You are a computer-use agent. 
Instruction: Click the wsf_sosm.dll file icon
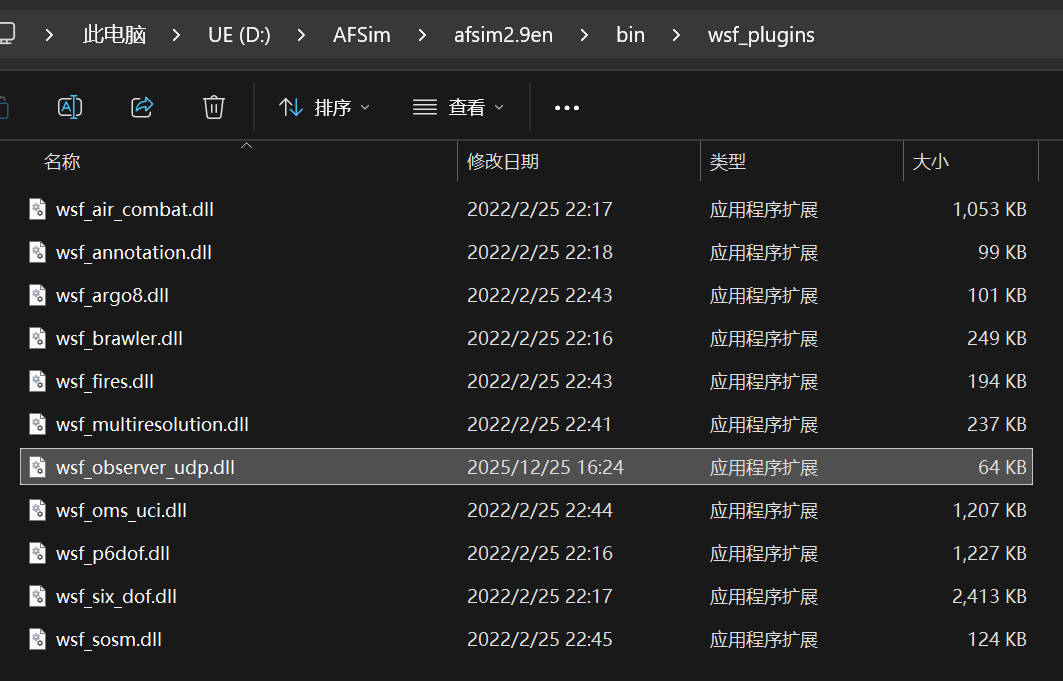point(38,640)
